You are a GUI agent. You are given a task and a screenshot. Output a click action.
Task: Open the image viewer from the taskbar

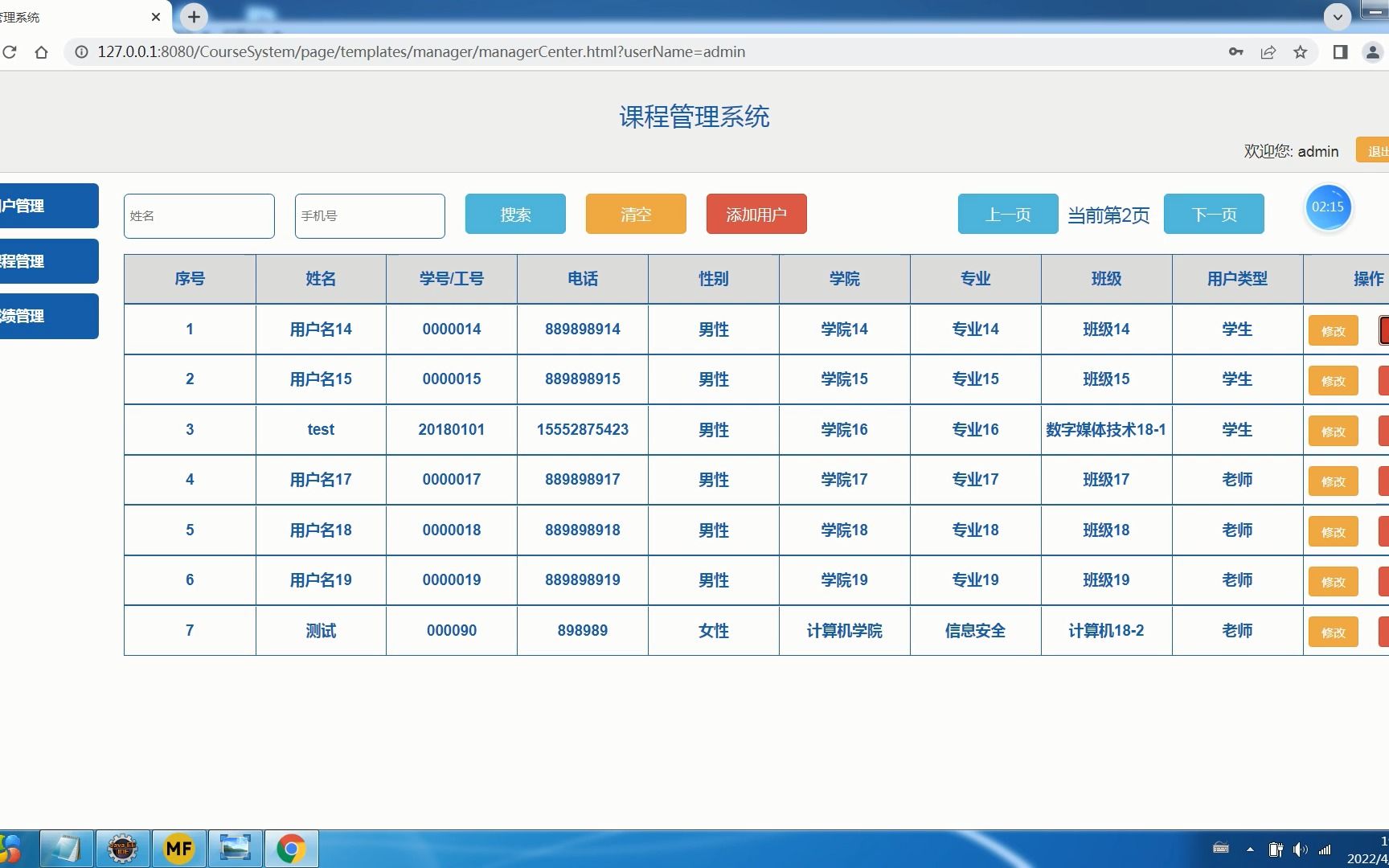pyautogui.click(x=235, y=848)
